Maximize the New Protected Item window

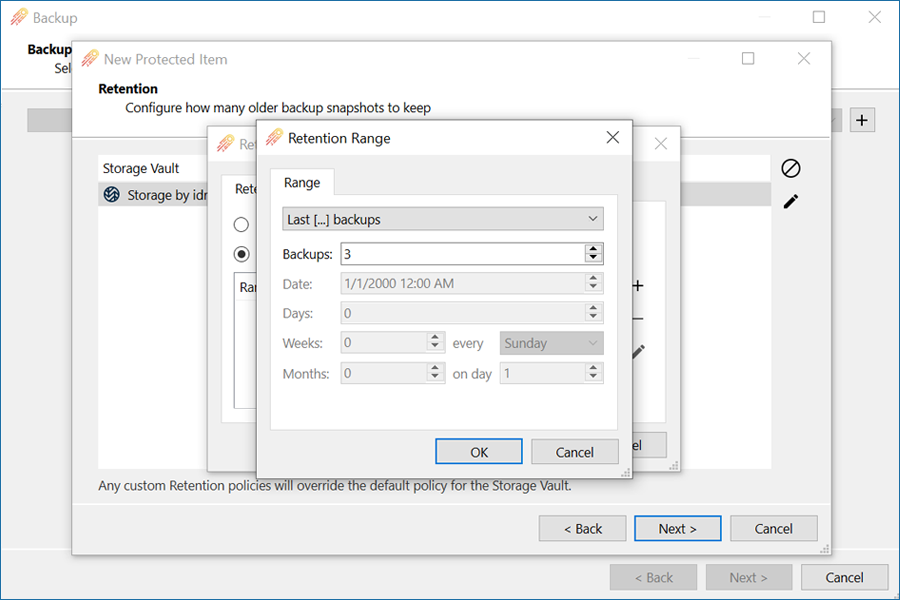[x=748, y=59]
